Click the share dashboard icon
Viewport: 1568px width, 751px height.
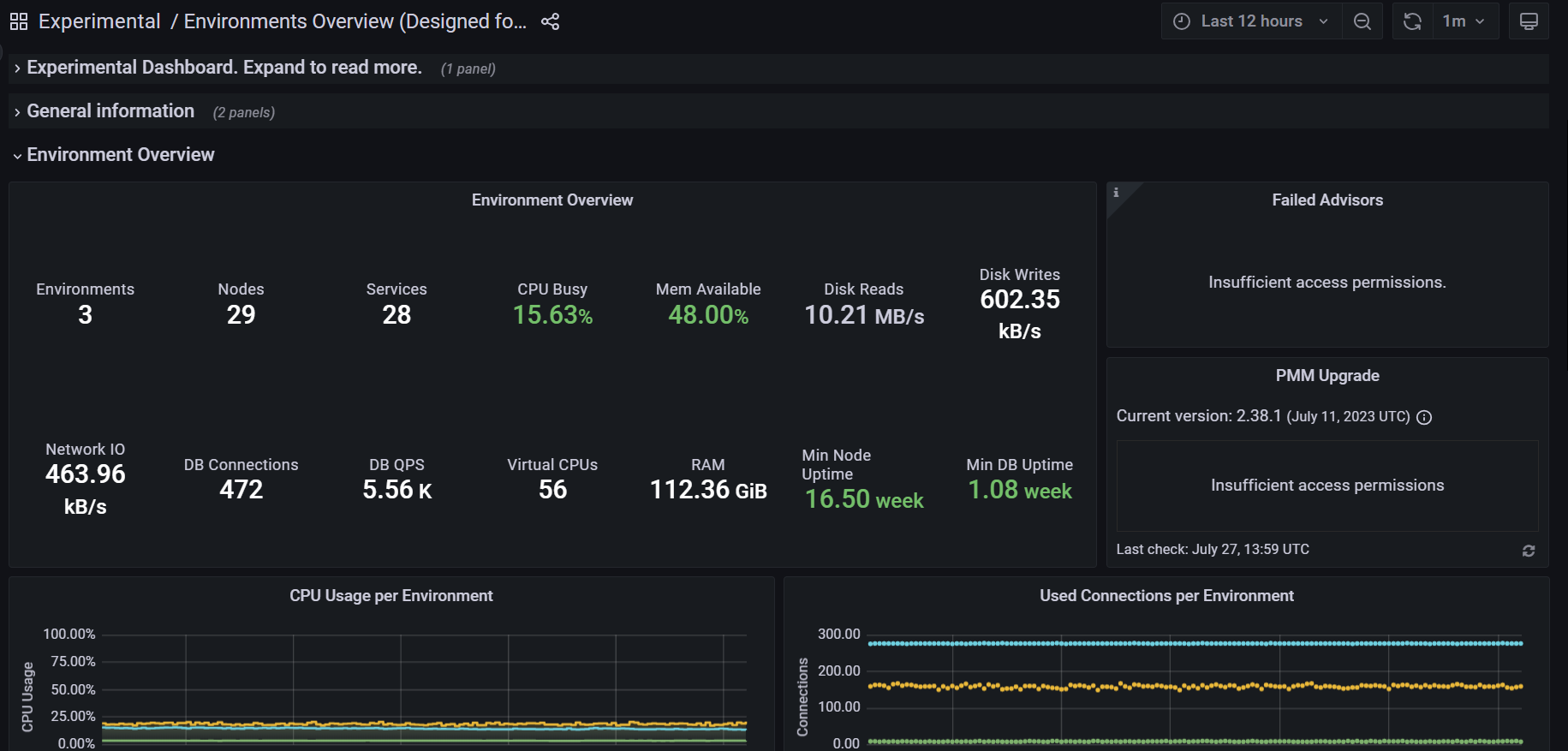550,21
